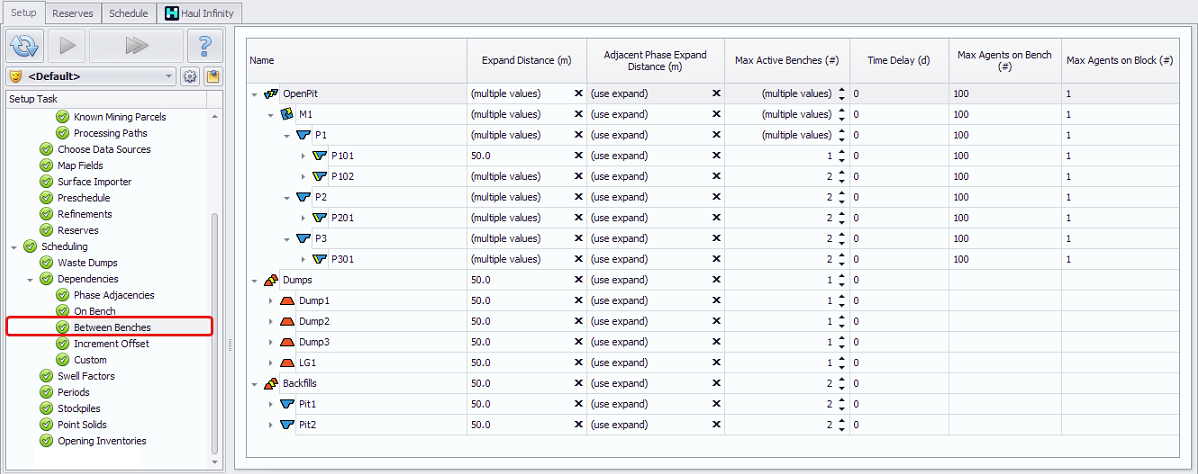Click the Time Delay field for Pit1

[898, 404]
